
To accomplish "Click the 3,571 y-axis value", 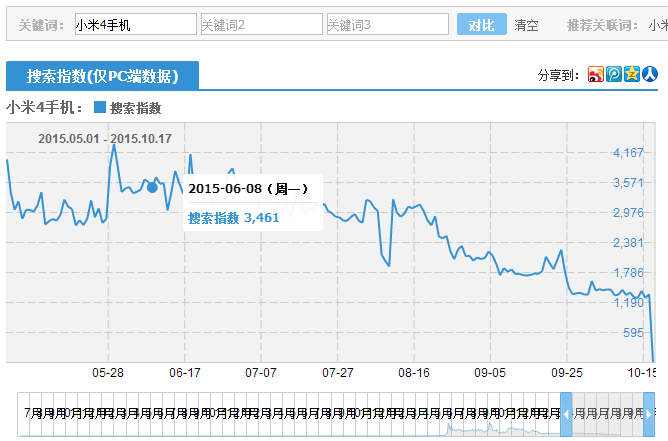I will [628, 183].
